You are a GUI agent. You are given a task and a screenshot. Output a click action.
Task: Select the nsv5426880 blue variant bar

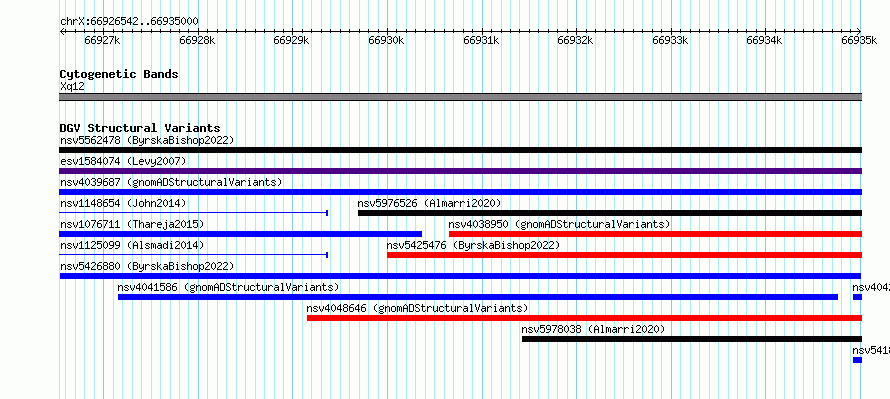460,276
